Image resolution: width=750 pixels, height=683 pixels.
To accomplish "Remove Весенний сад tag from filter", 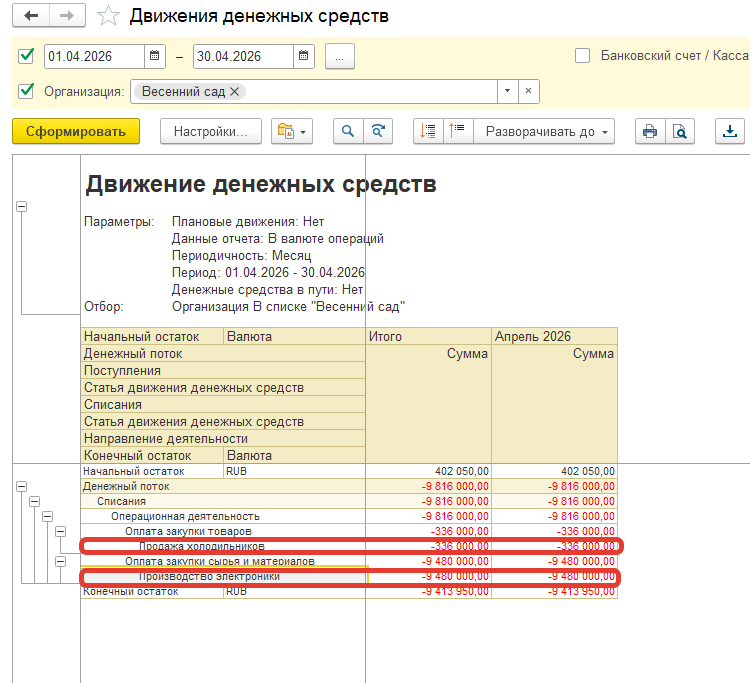I will (x=235, y=91).
